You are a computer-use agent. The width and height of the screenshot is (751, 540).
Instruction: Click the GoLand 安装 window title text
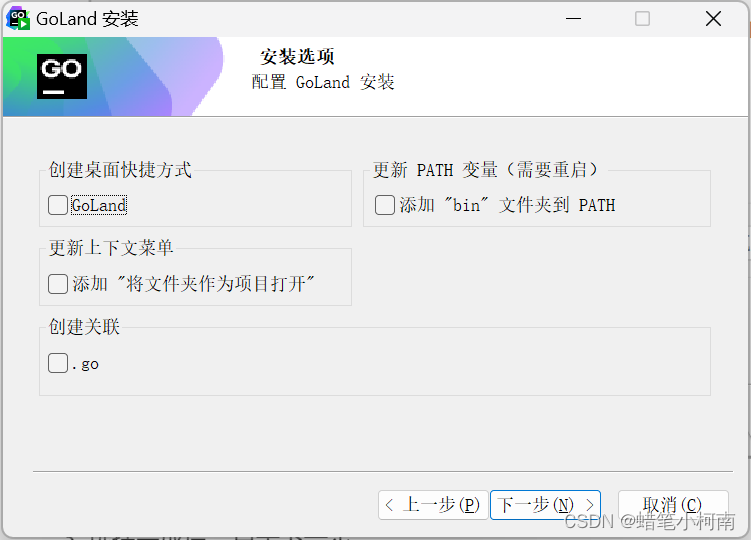coord(87,19)
